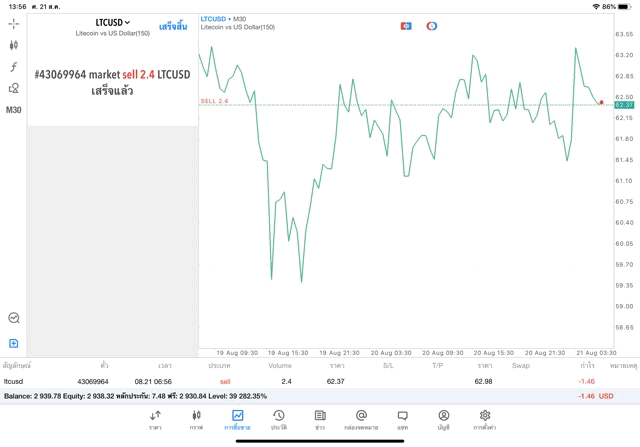Check the Wi-Fi icon in status bar

[x=596, y=7]
